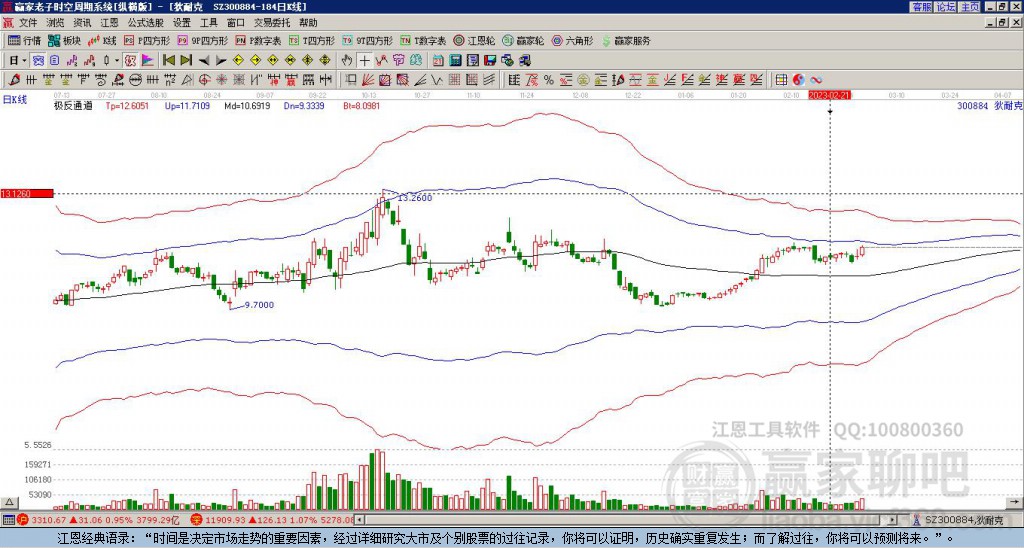This screenshot has height=548, width=1024.
Task: Open the 板块 sector view
Action: (65, 40)
